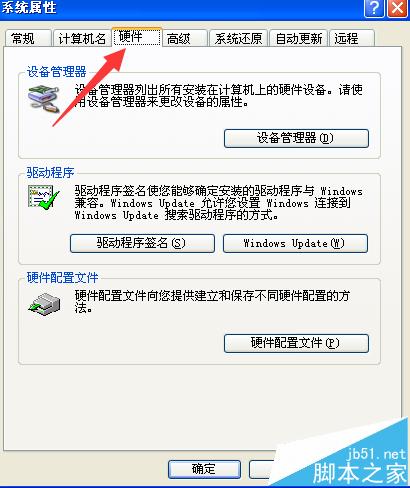Click the 硬件配置文件(P) button
Viewport: 410px width, 488px height.
pos(296,343)
